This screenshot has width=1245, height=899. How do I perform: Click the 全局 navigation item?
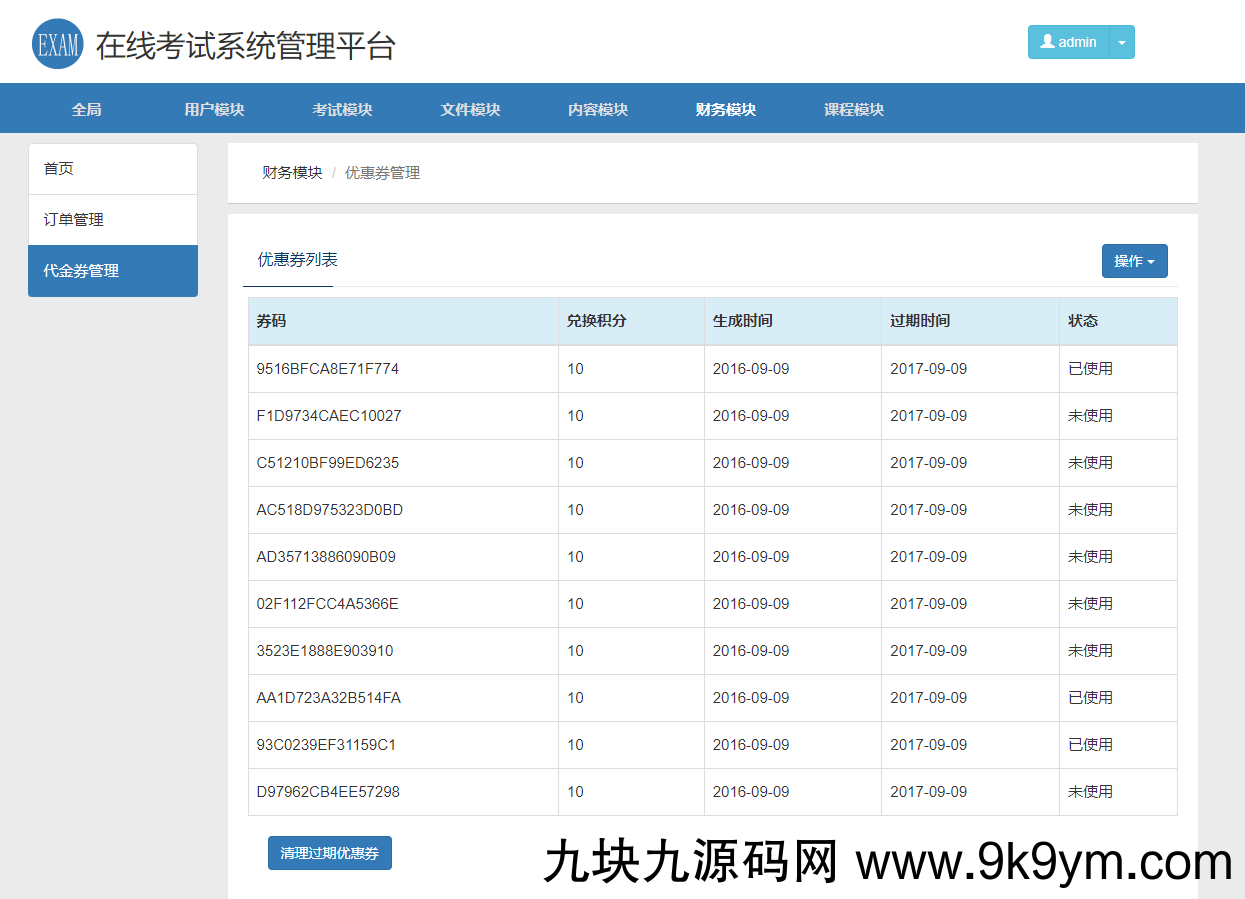tap(86, 110)
